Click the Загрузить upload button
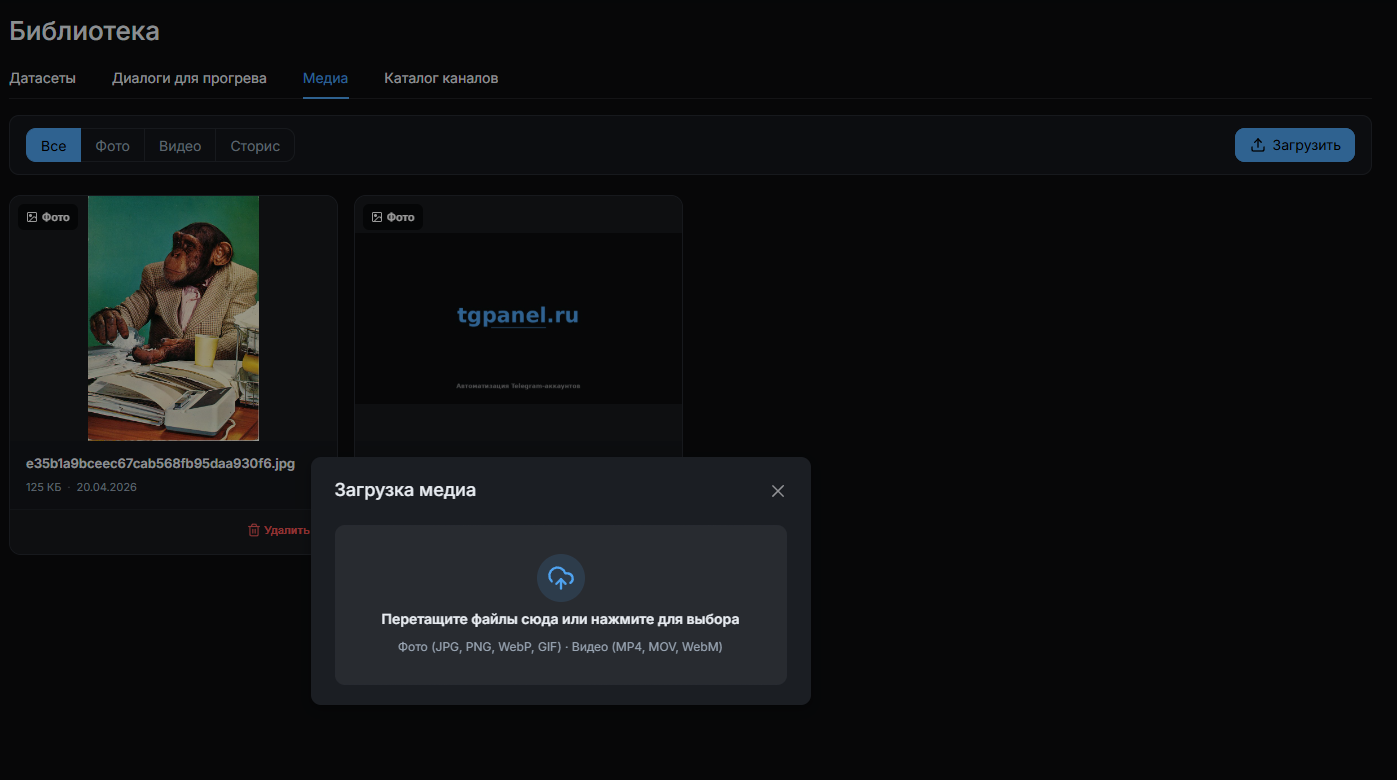 [1295, 145]
